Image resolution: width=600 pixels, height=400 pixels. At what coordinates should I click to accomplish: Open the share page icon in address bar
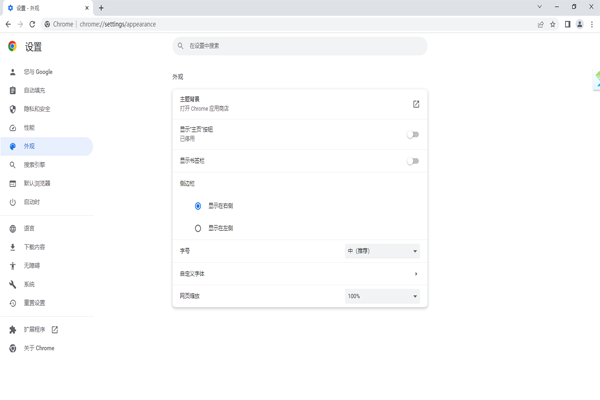(x=540, y=24)
